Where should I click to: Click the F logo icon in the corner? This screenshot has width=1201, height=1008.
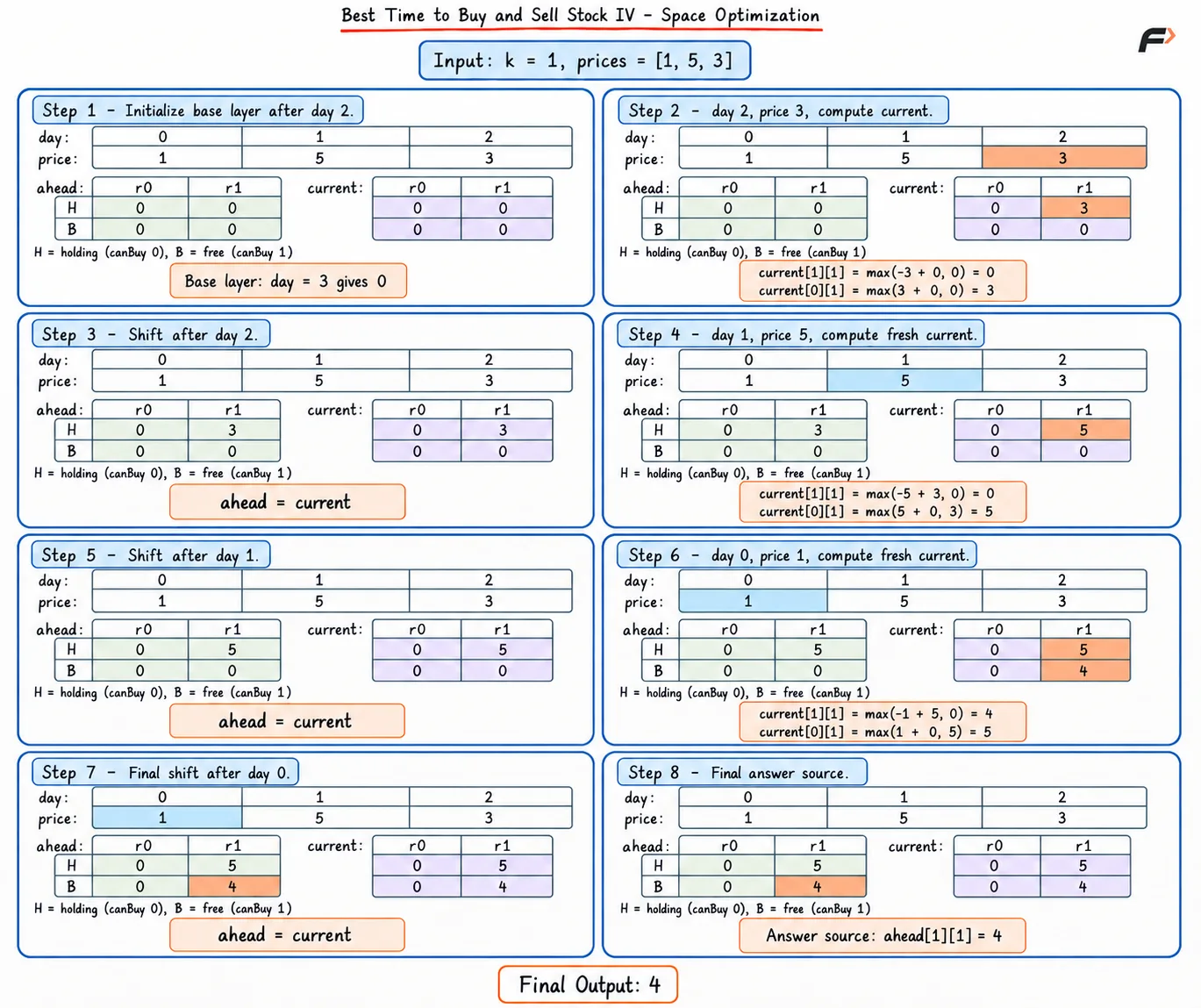point(1156,39)
